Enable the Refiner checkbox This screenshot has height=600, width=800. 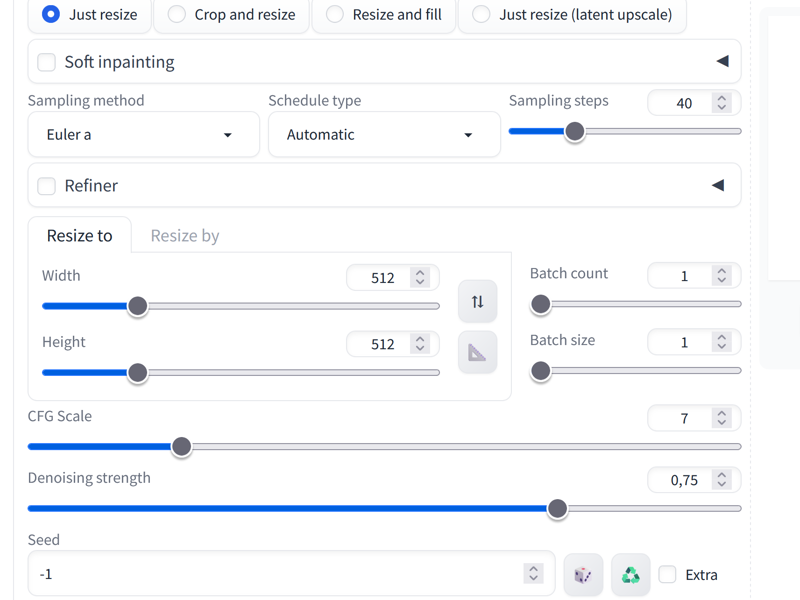coord(46,186)
